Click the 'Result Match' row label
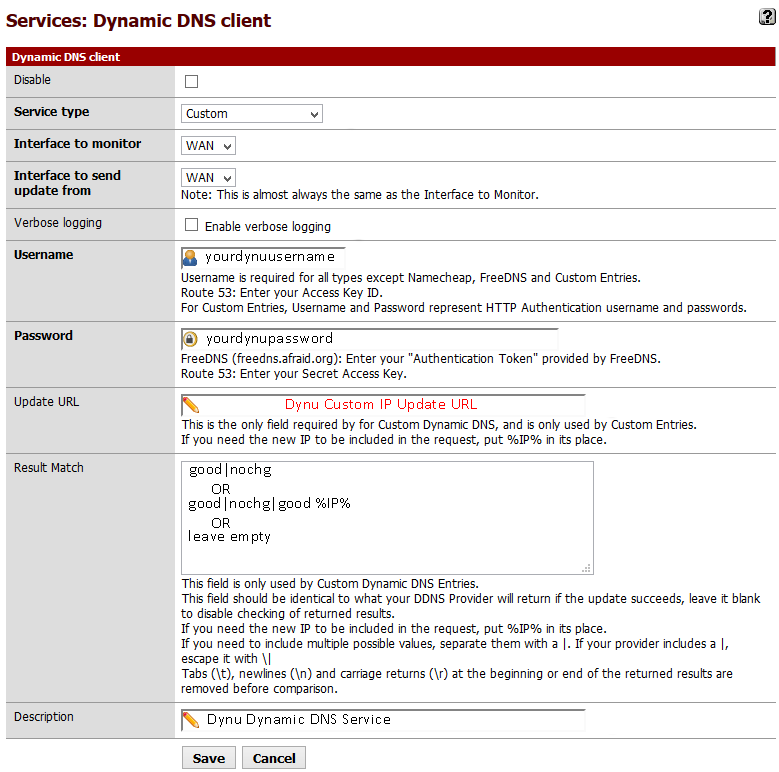The image size is (779, 772). pos(49,467)
